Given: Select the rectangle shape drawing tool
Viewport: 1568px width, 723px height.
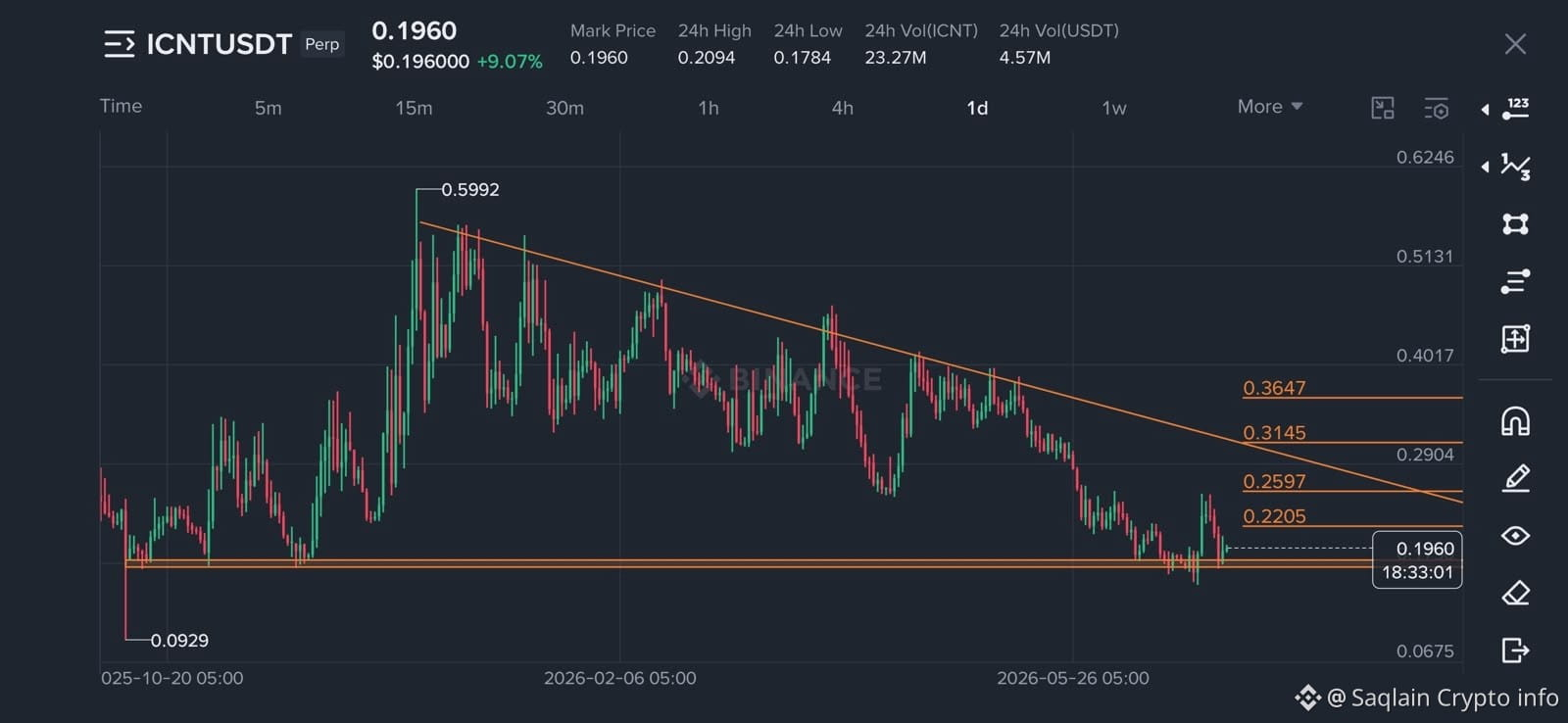Looking at the screenshot, I should (x=1516, y=224).
